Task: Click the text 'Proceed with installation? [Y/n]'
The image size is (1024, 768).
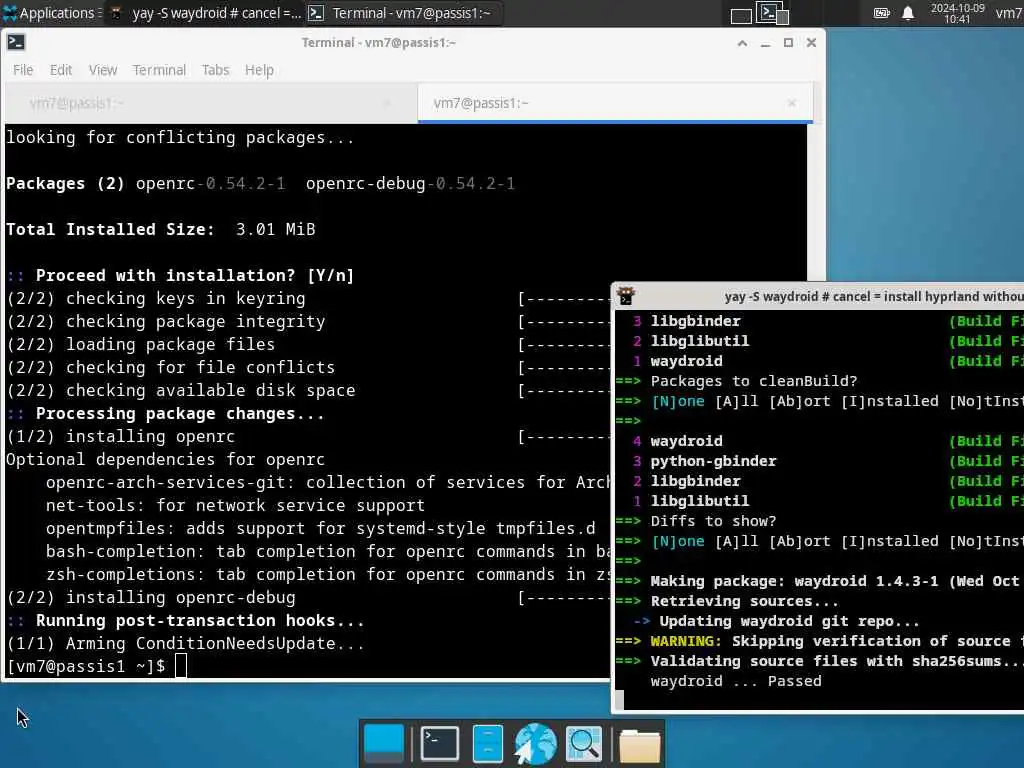Action: click(195, 276)
